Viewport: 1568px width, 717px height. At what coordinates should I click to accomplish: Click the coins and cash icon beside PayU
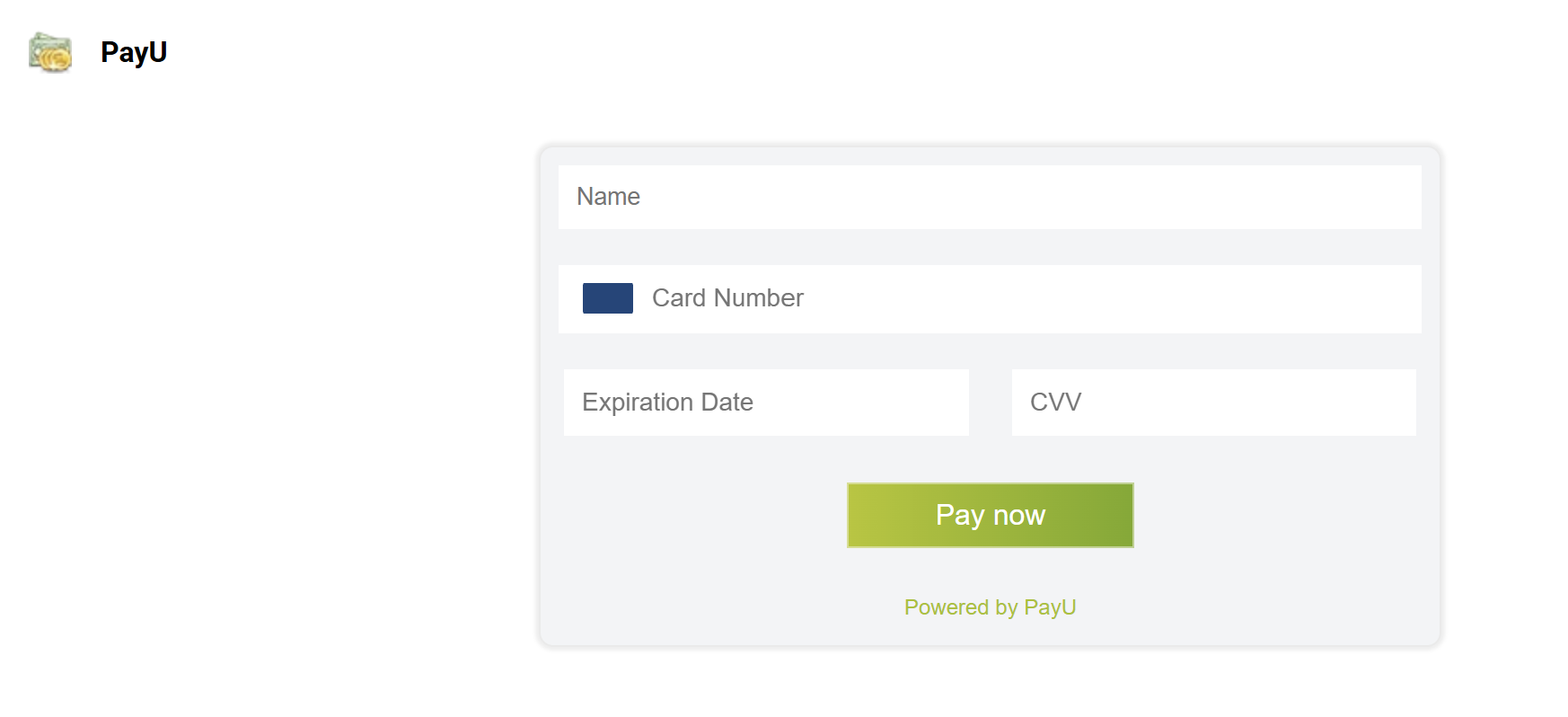[x=50, y=52]
